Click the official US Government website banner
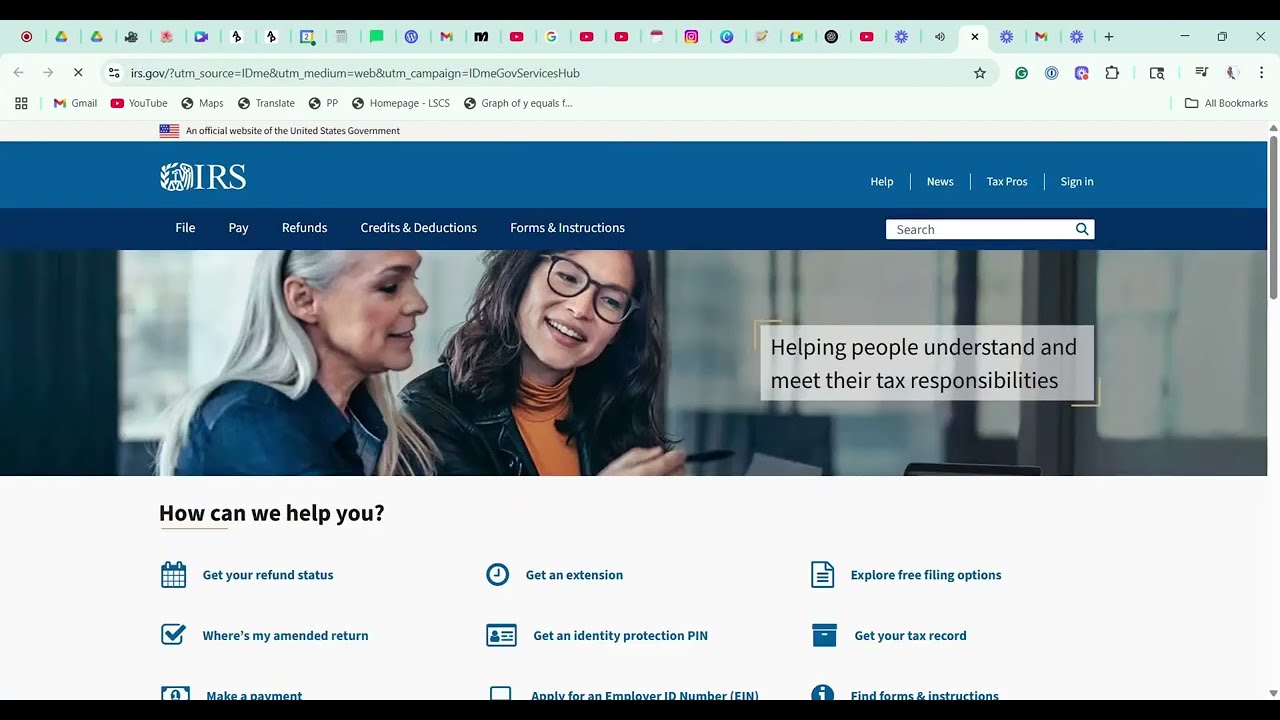 click(280, 131)
